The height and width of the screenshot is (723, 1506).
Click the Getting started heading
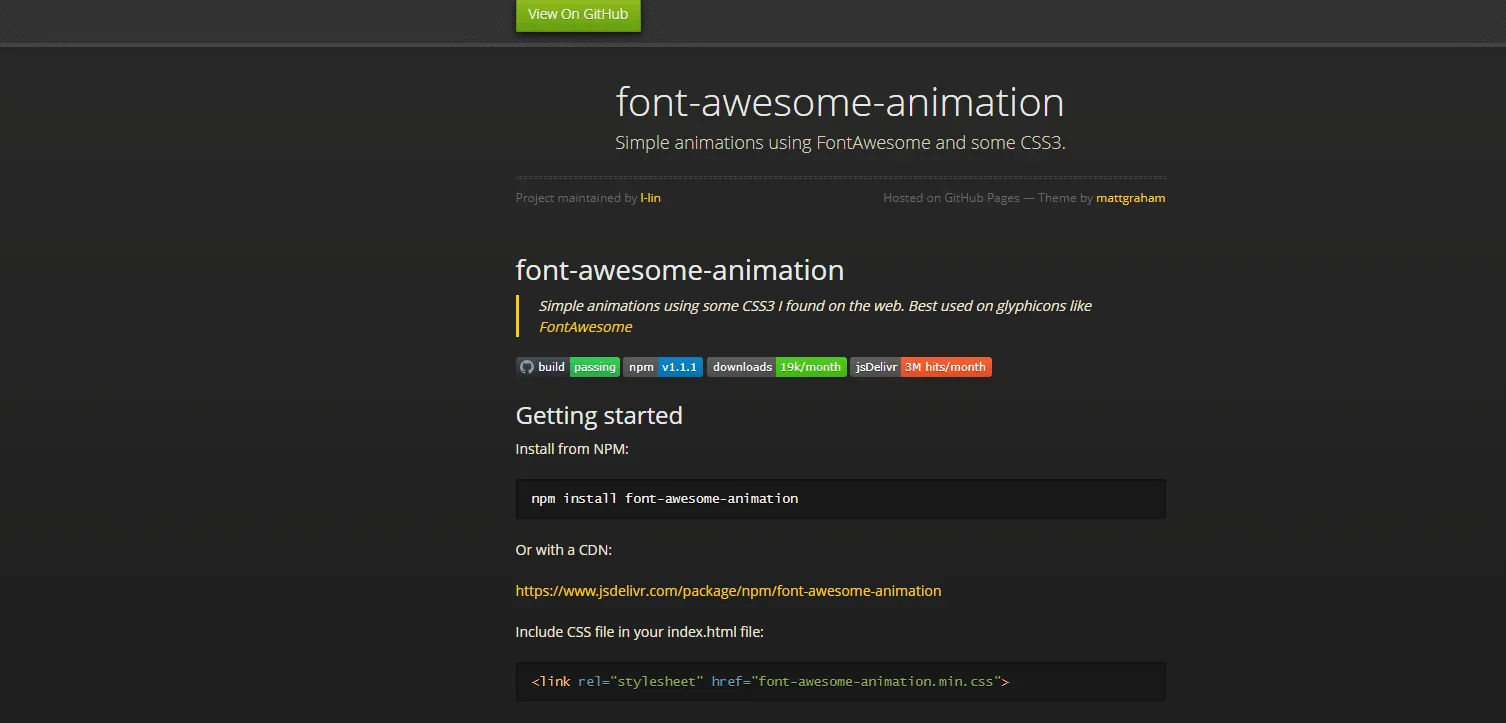(599, 415)
